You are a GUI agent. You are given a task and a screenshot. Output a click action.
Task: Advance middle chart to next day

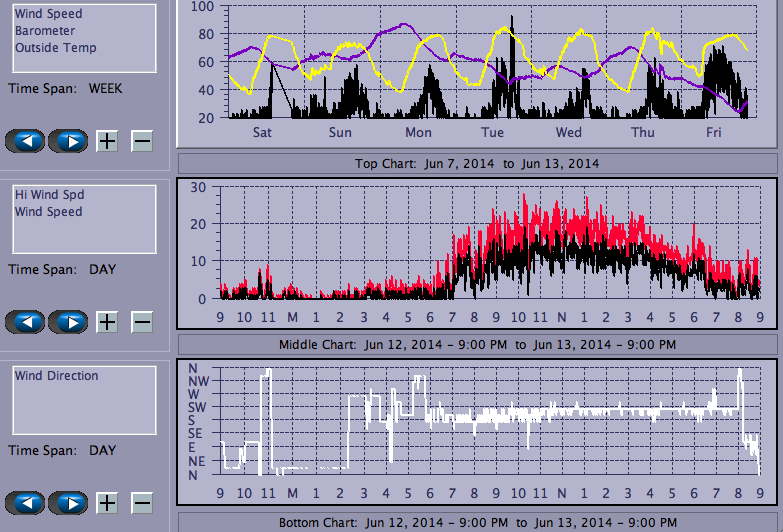pyautogui.click(x=67, y=322)
